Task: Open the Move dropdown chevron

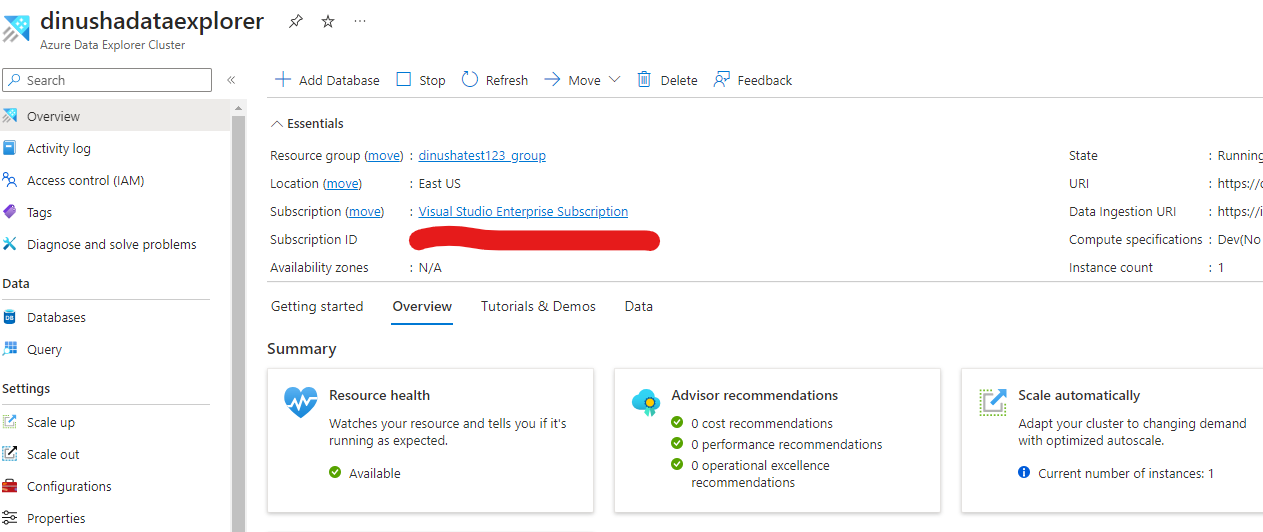Action: [615, 79]
